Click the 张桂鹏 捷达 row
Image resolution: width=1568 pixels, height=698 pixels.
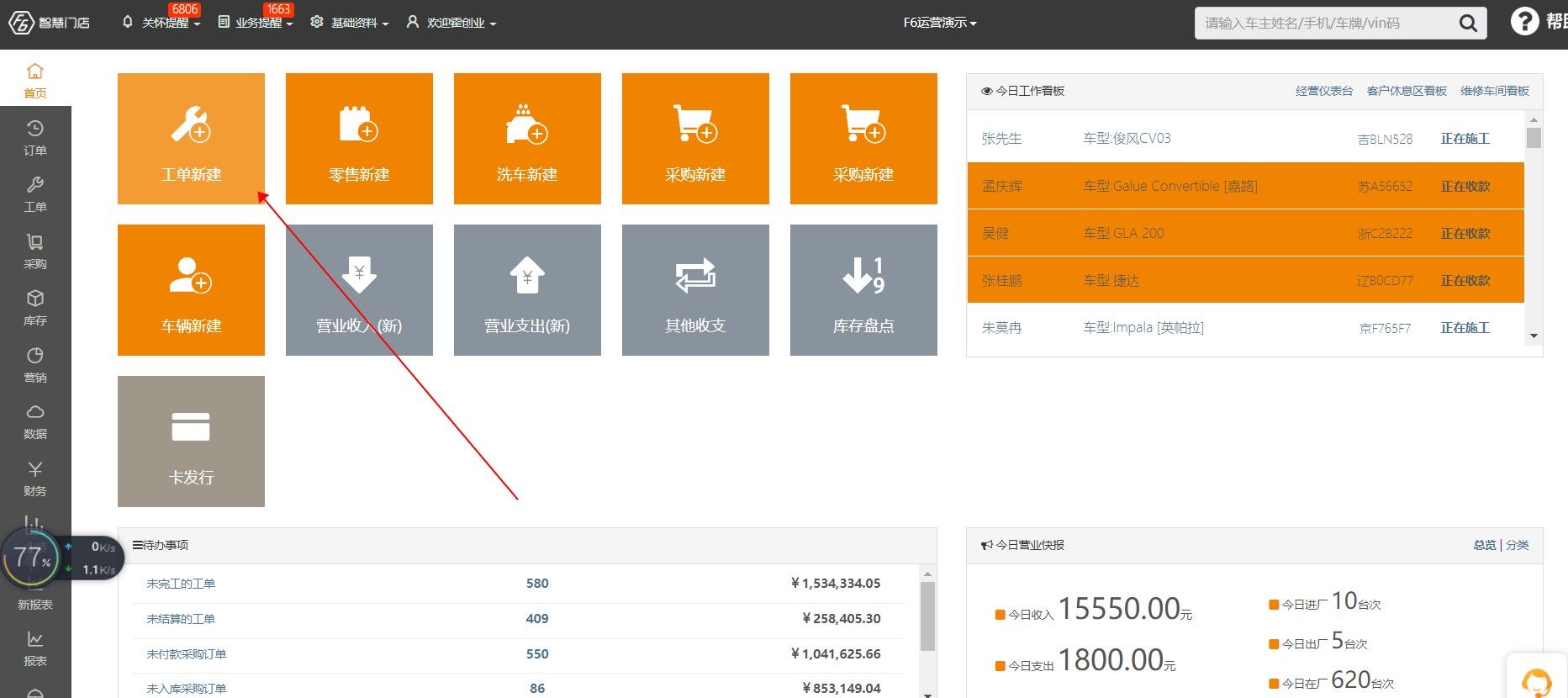[1246, 280]
